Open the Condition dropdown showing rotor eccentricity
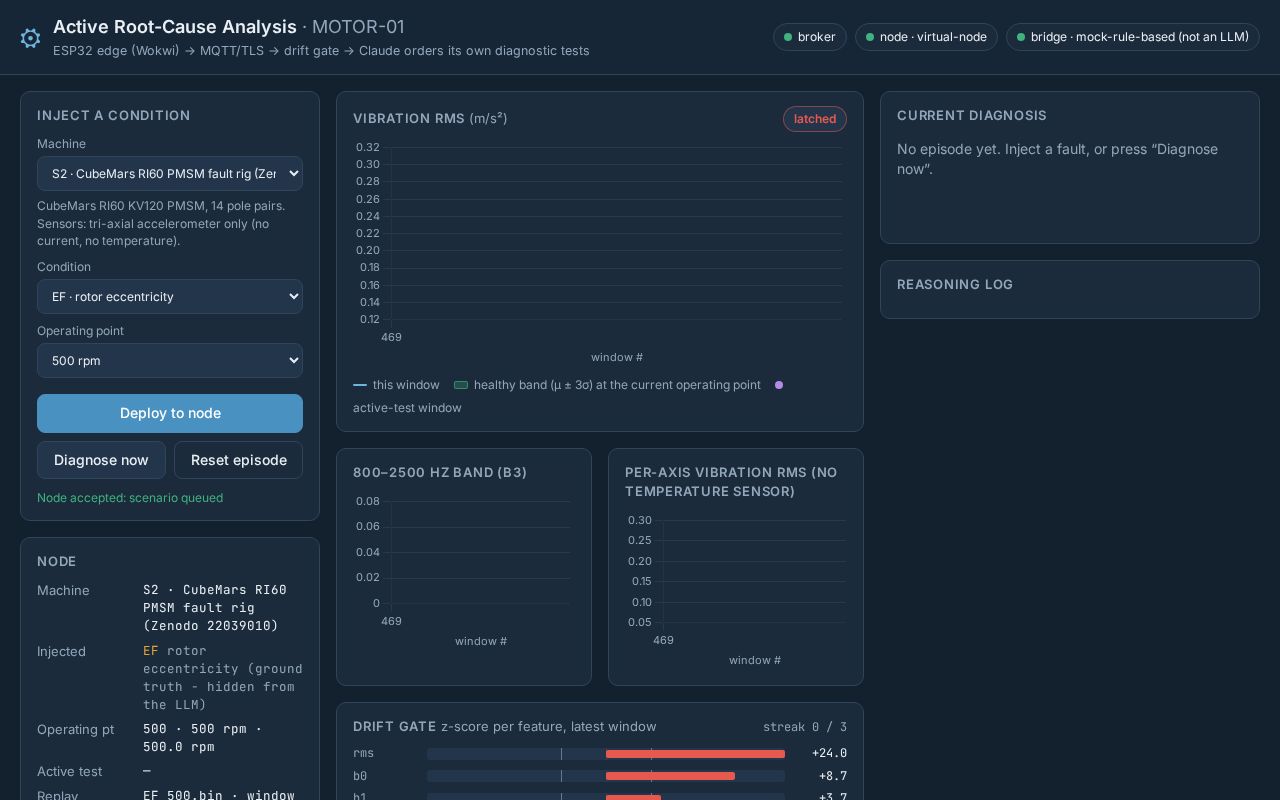This screenshot has width=1280, height=800. click(170, 296)
